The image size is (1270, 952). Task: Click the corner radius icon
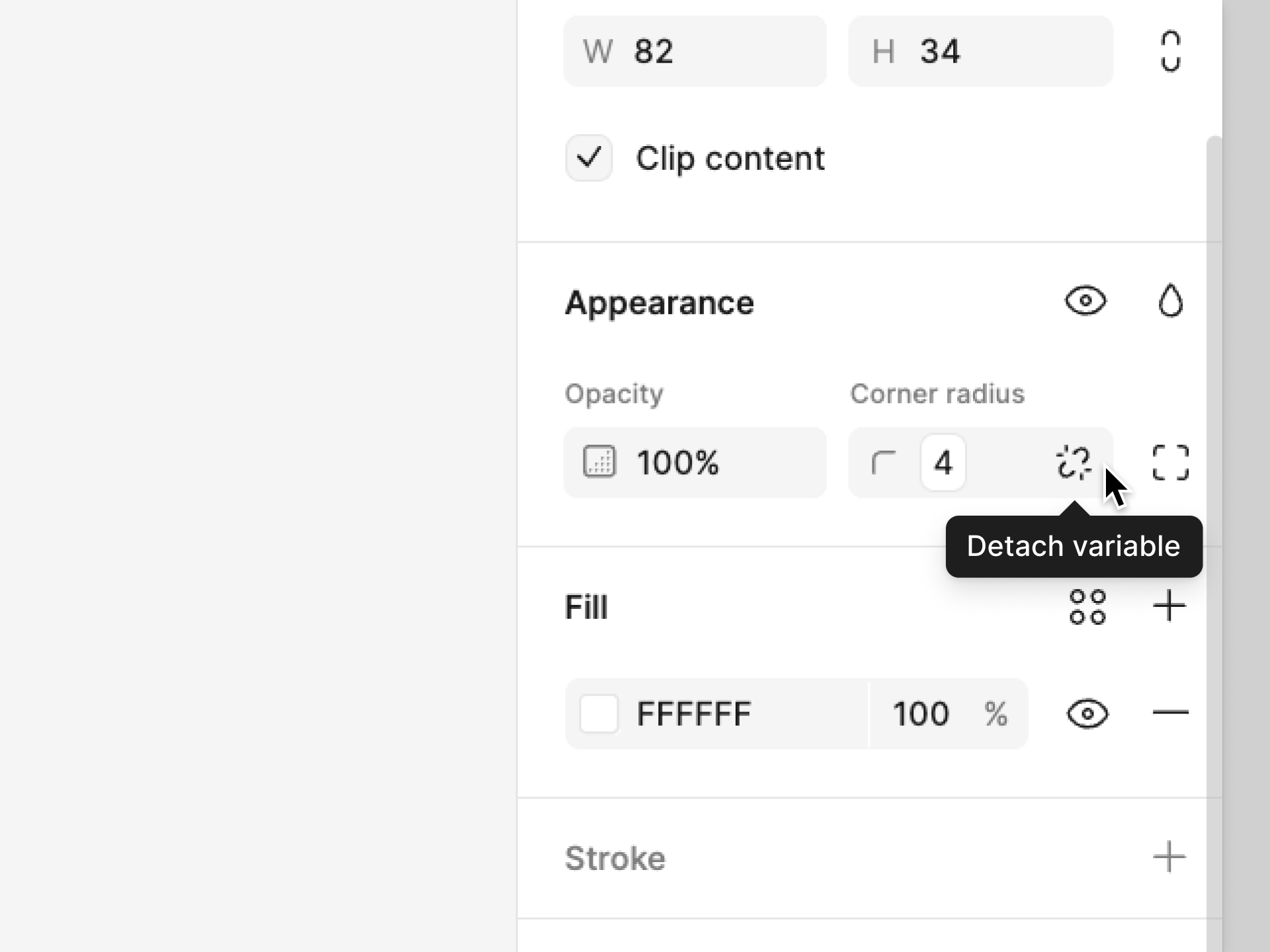(884, 463)
